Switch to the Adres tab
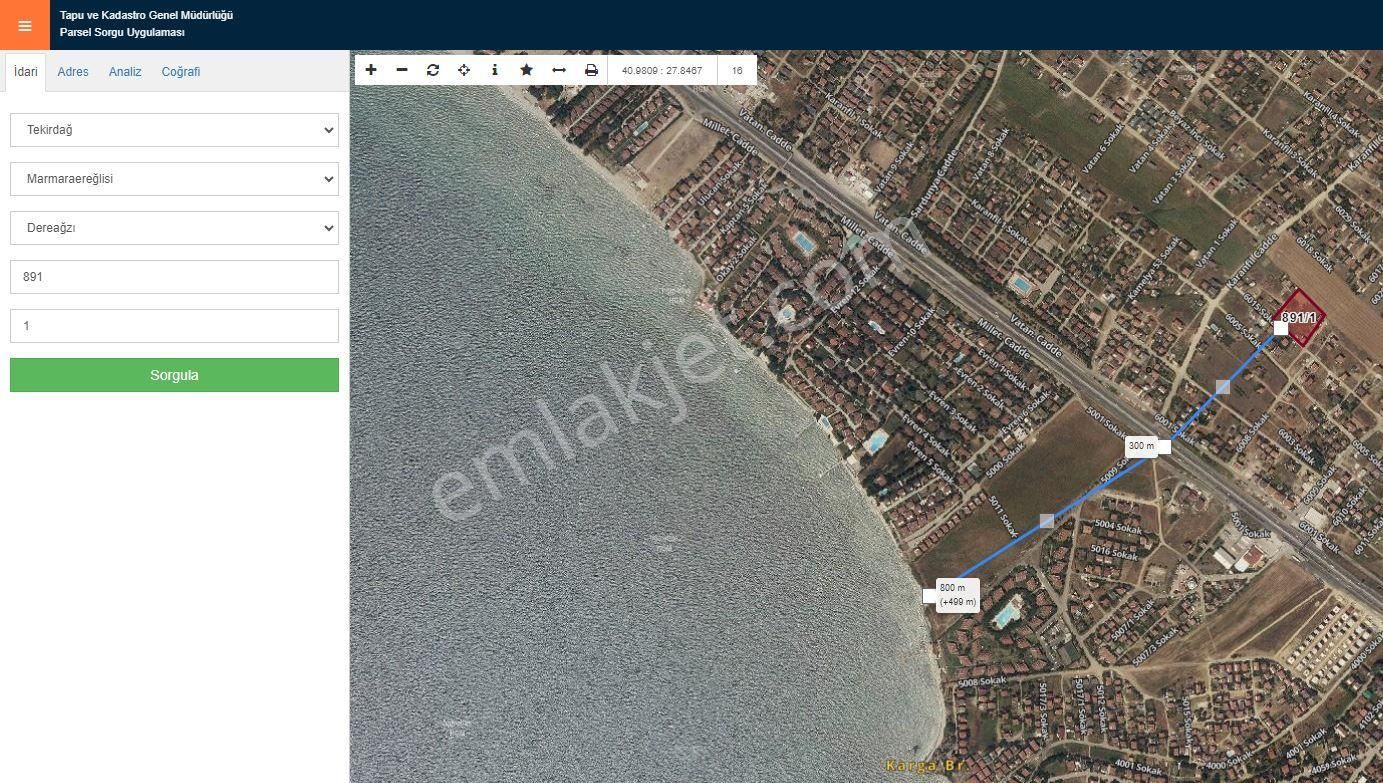1383x783 pixels. [x=73, y=72]
